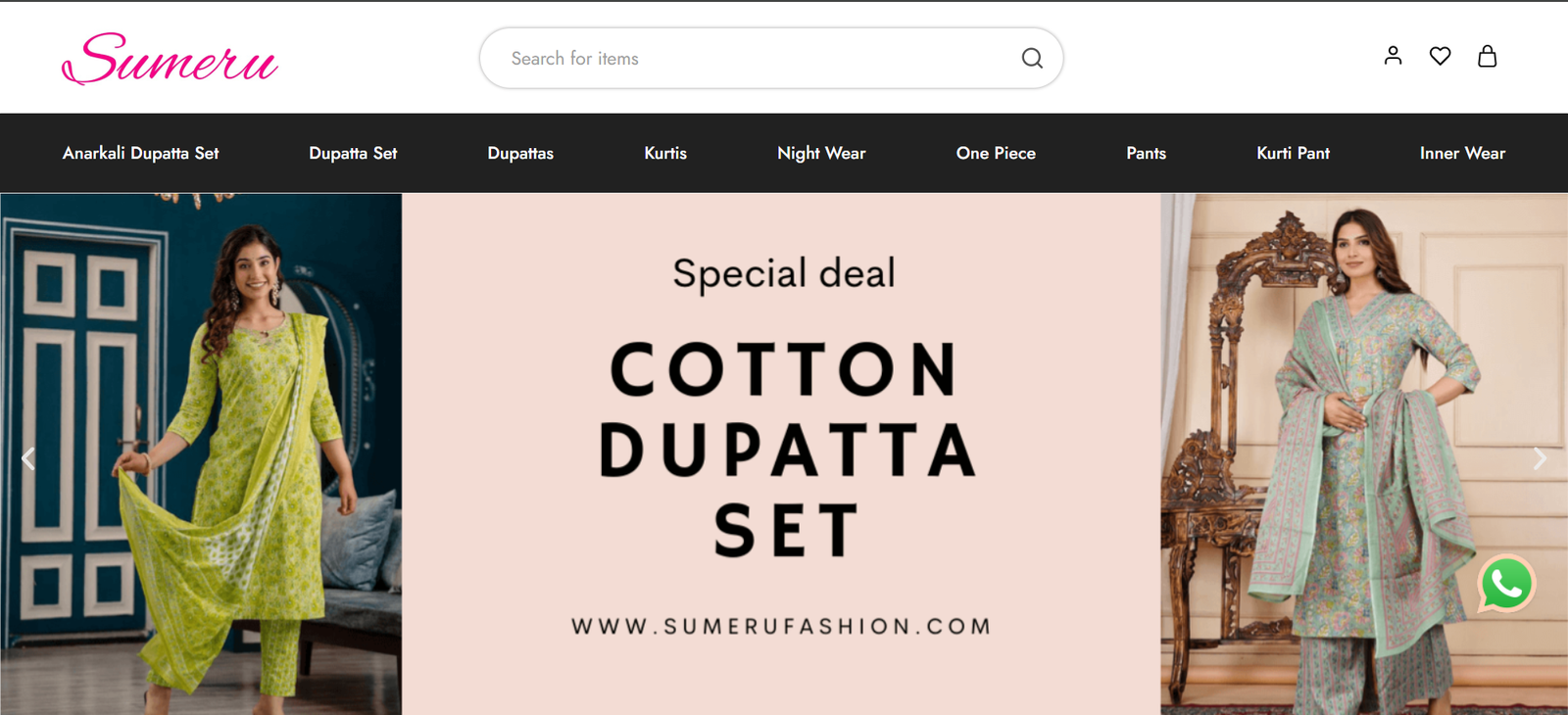This screenshot has height=715, width=1568.
Task: Open the Dupatta Set category
Action: pyautogui.click(x=353, y=153)
